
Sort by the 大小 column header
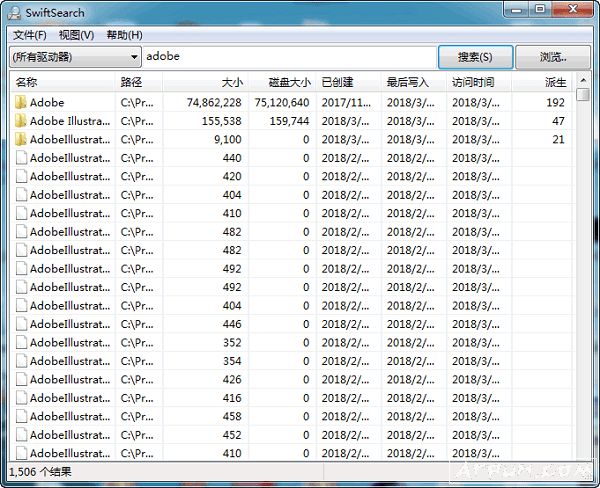[x=206, y=82]
